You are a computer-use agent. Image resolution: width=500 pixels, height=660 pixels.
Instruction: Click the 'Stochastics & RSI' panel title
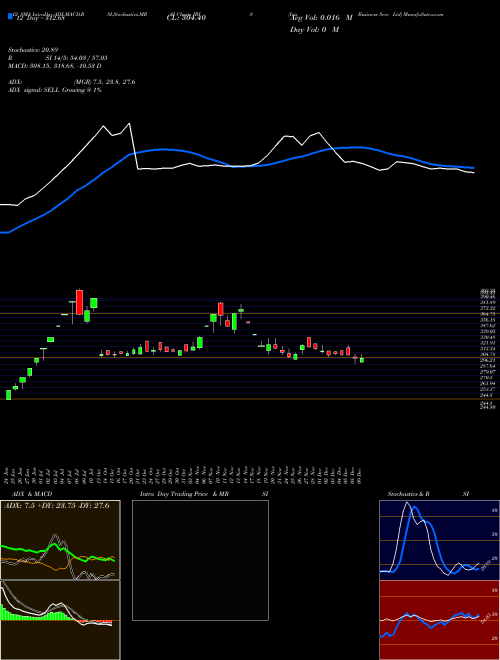[x=428, y=494]
